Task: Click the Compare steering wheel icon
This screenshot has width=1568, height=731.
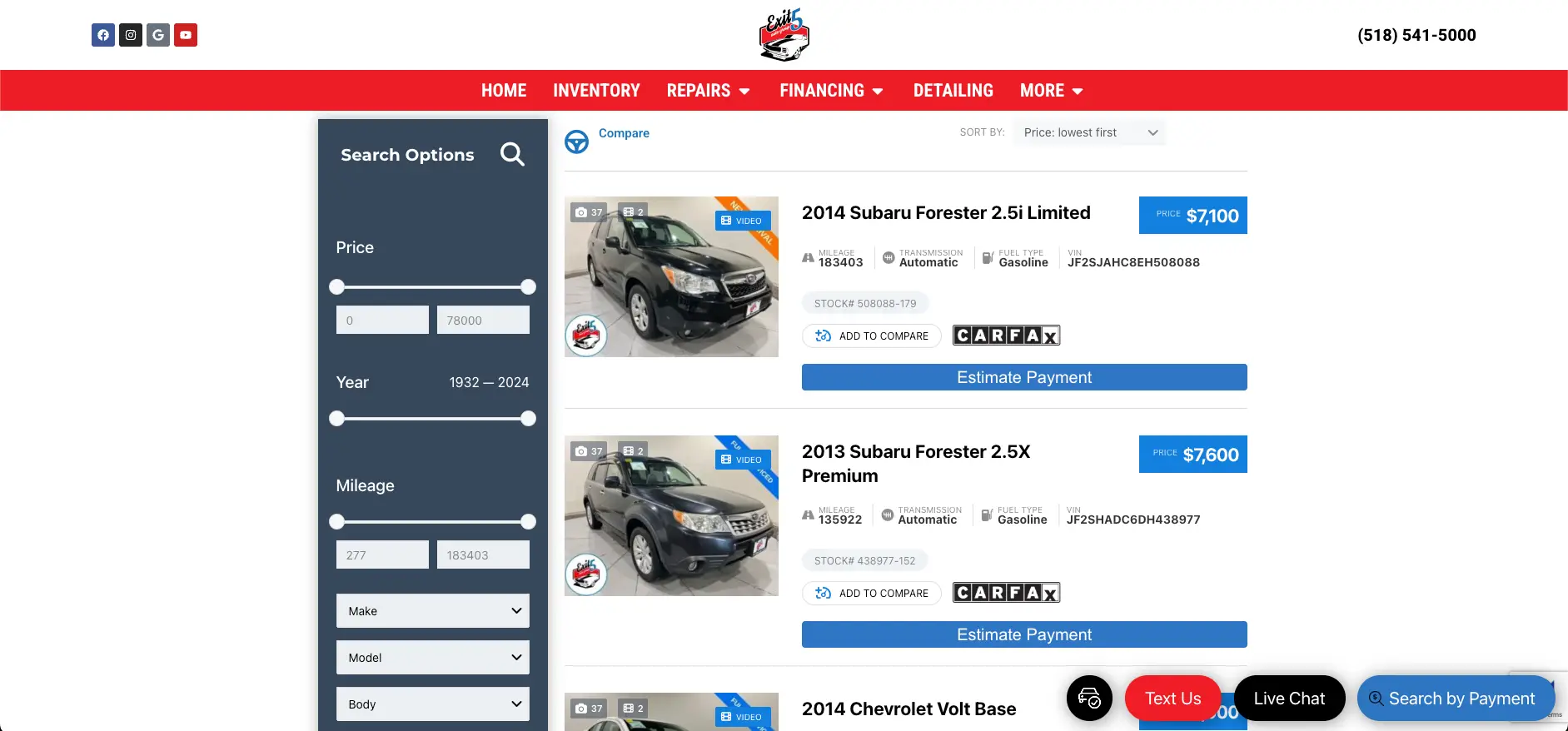Action: [576, 142]
